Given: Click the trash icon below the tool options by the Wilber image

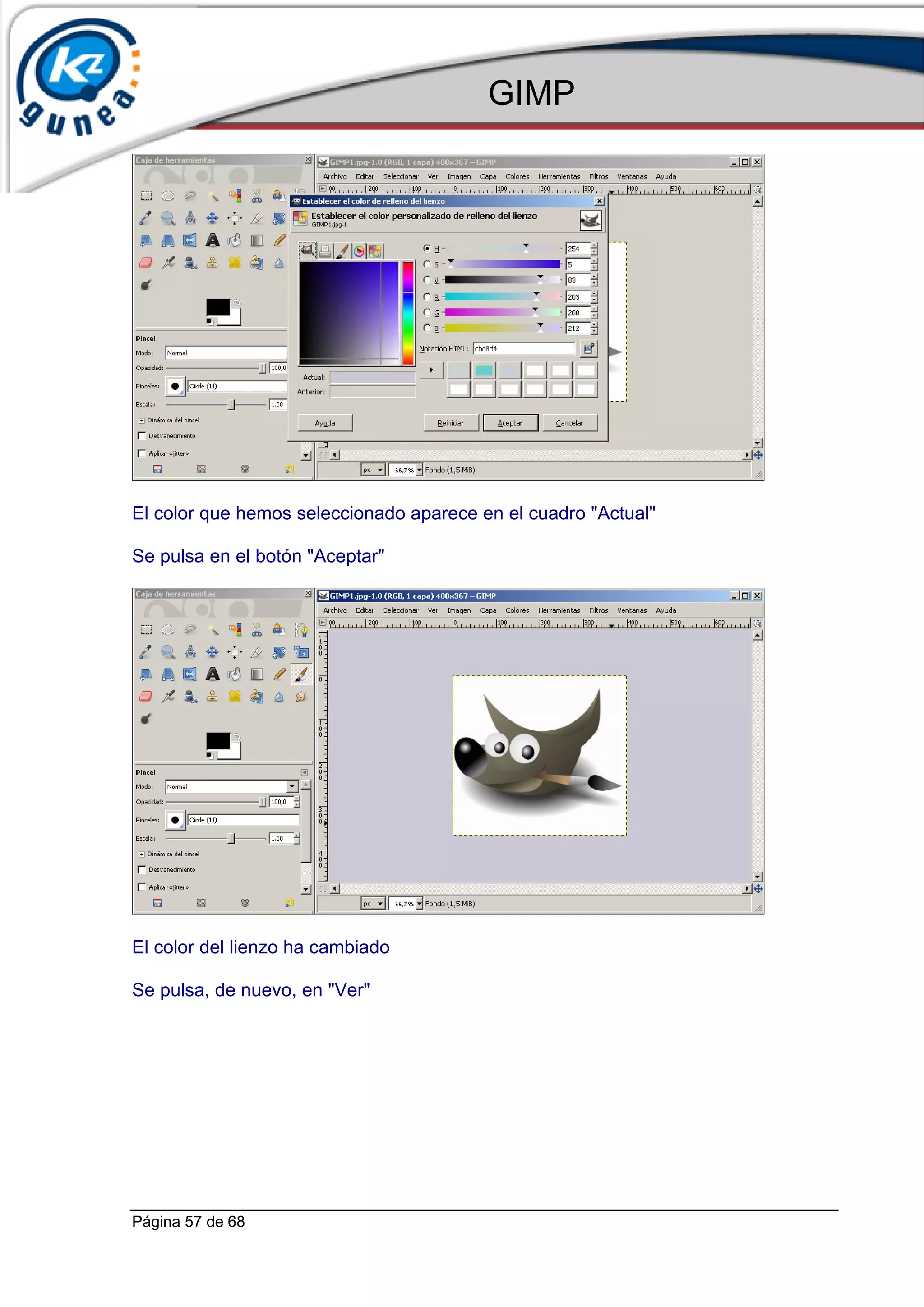Looking at the screenshot, I should (x=245, y=903).
